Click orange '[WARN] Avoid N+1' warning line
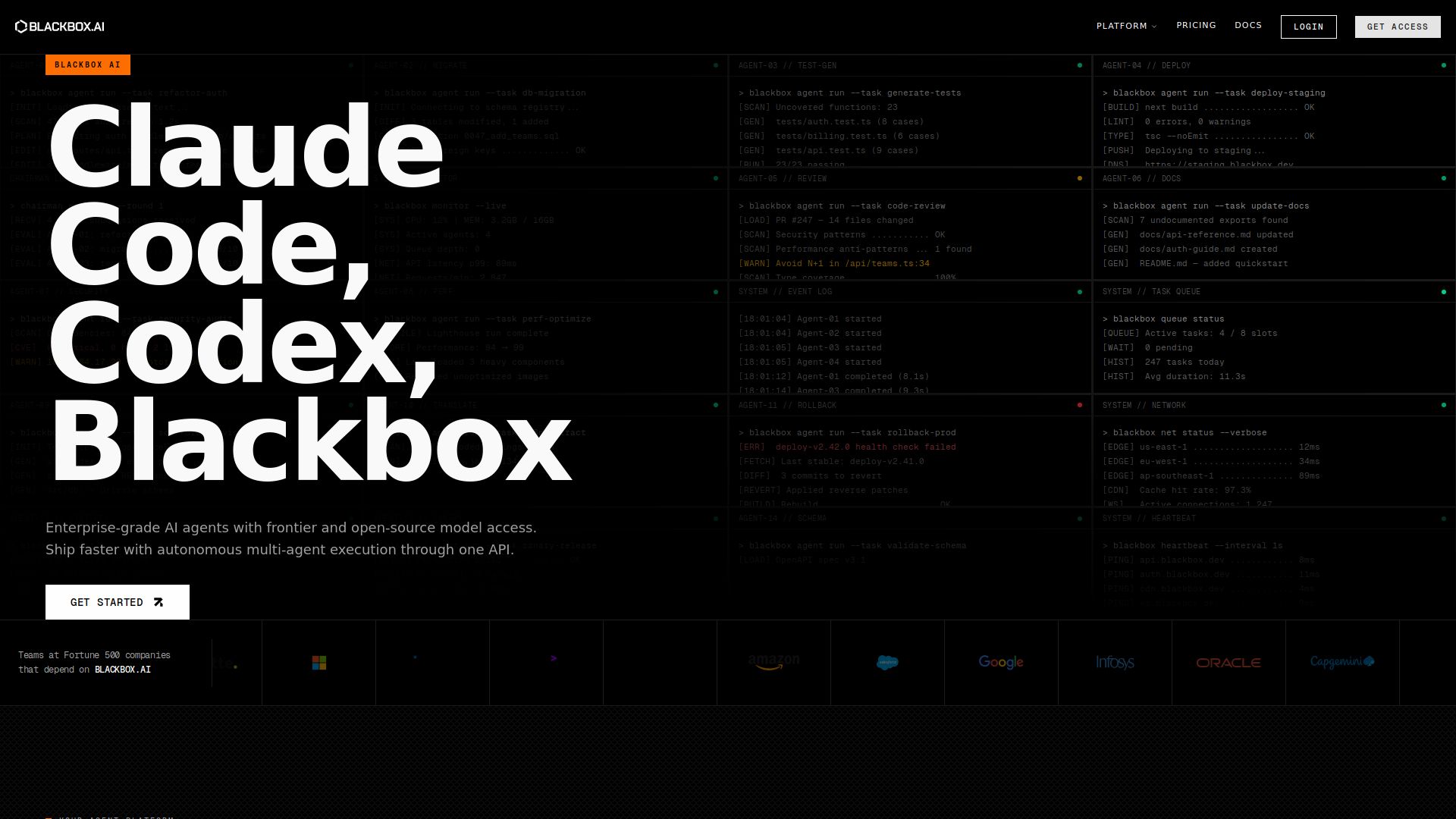Screen dimensions: 1456x819 point(834,264)
